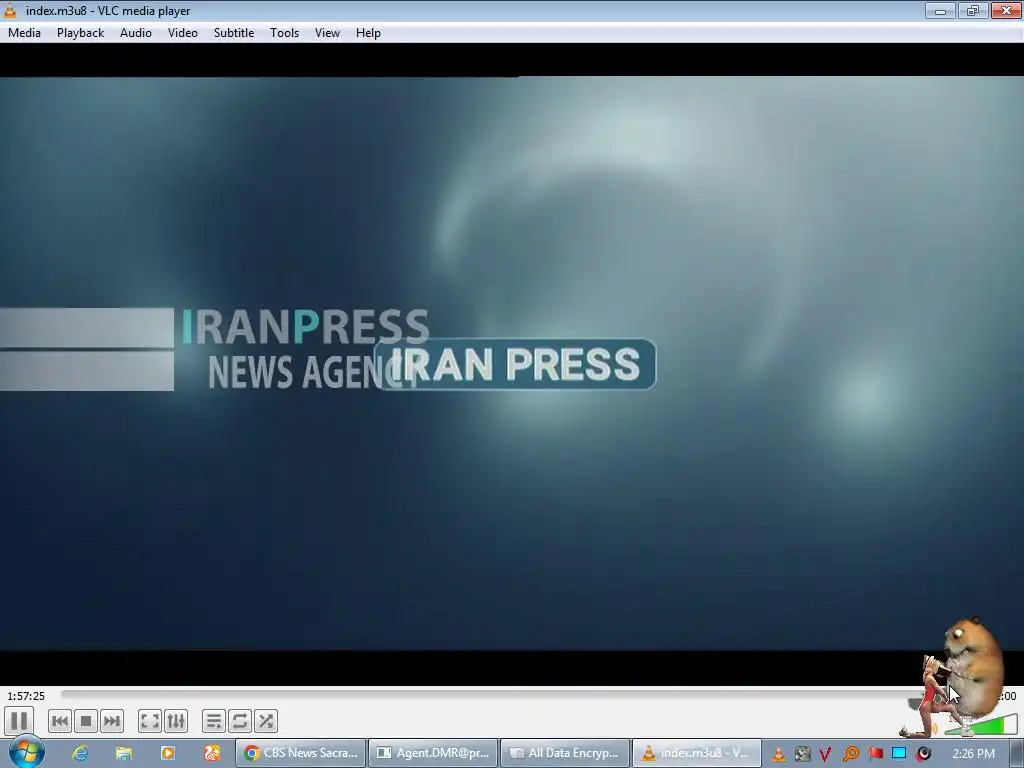The image size is (1024, 768).
Task: Skip to previous media item
Action: click(59, 721)
